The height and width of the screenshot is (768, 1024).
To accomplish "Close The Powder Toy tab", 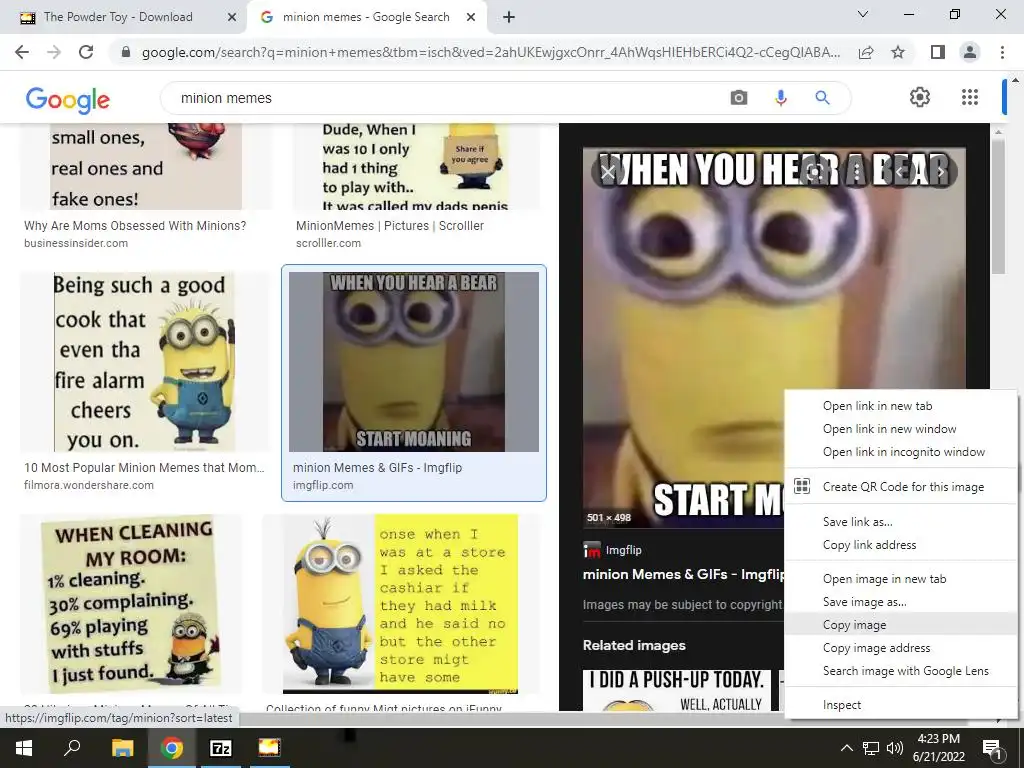I will pos(232,17).
